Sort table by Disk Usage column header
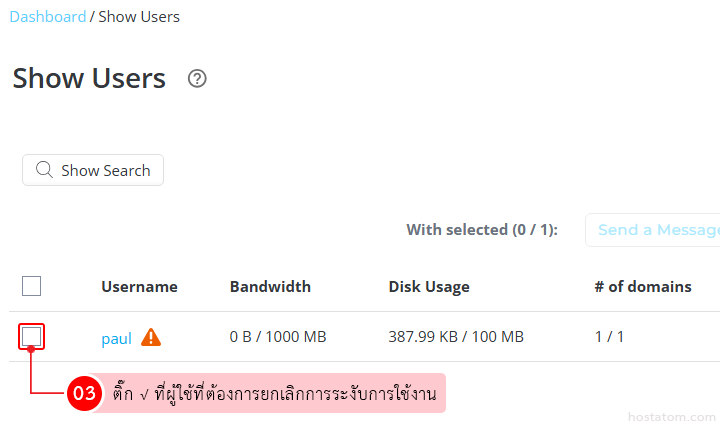The height and width of the screenshot is (425, 720). (x=429, y=287)
